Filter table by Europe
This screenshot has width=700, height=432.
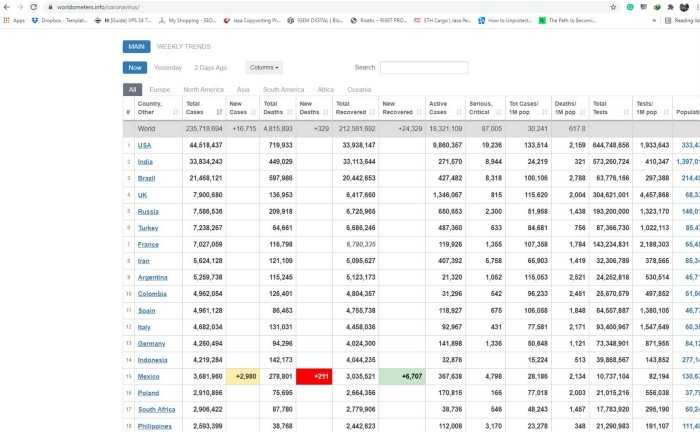[160, 90]
